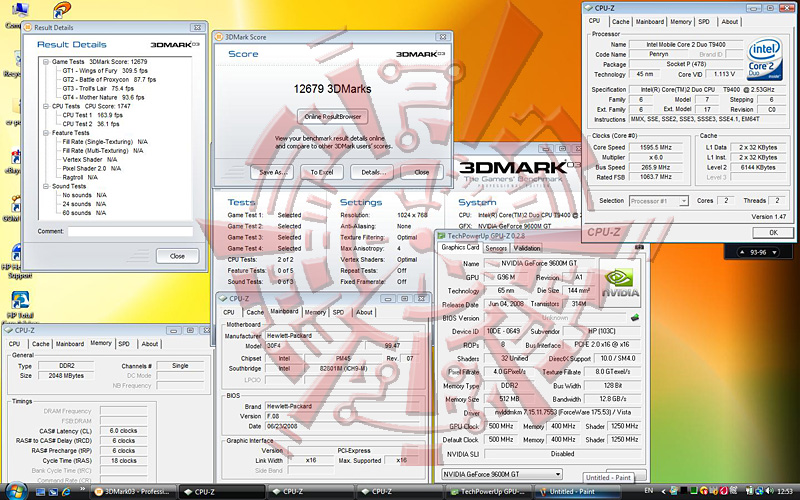The image size is (800, 500).
Task: Switch to TechPowerUp GPU-Z taskbar button
Action: 488,492
